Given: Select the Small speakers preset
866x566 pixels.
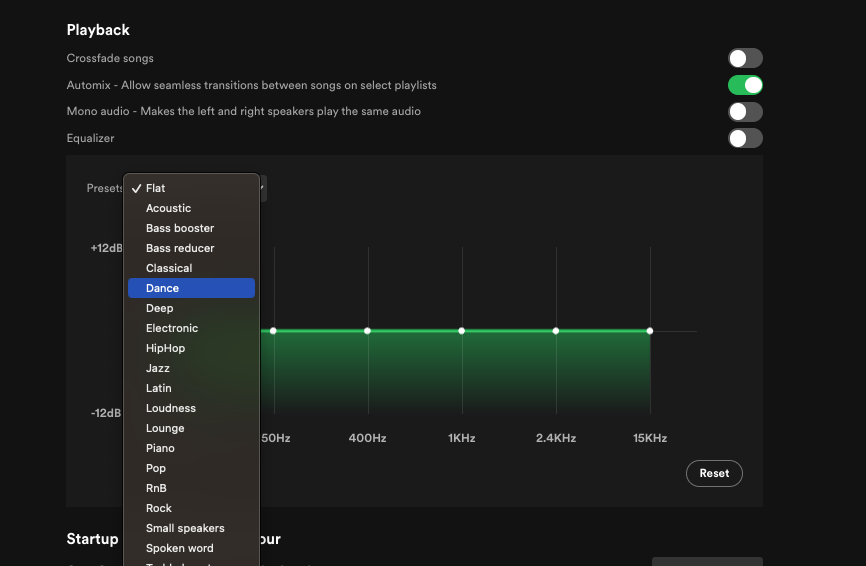Looking at the screenshot, I should [x=191, y=528].
